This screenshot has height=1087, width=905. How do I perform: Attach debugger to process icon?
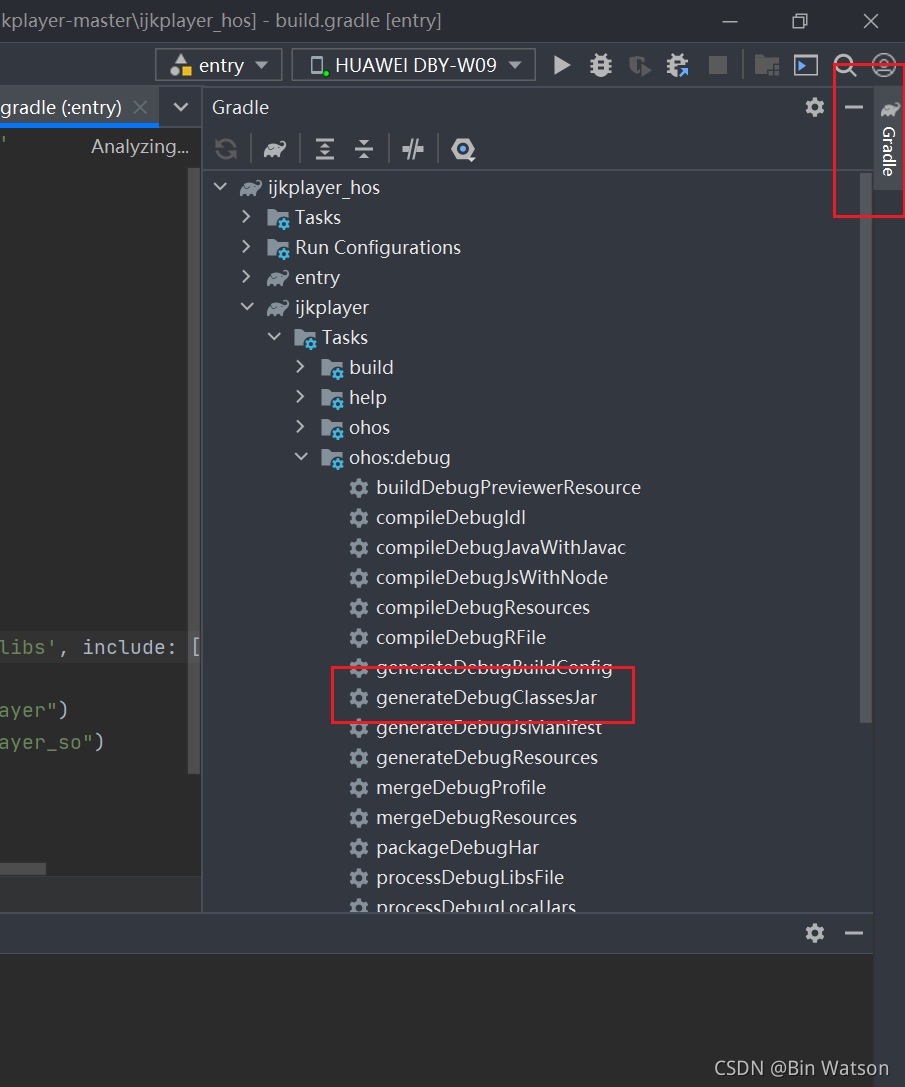(x=678, y=65)
